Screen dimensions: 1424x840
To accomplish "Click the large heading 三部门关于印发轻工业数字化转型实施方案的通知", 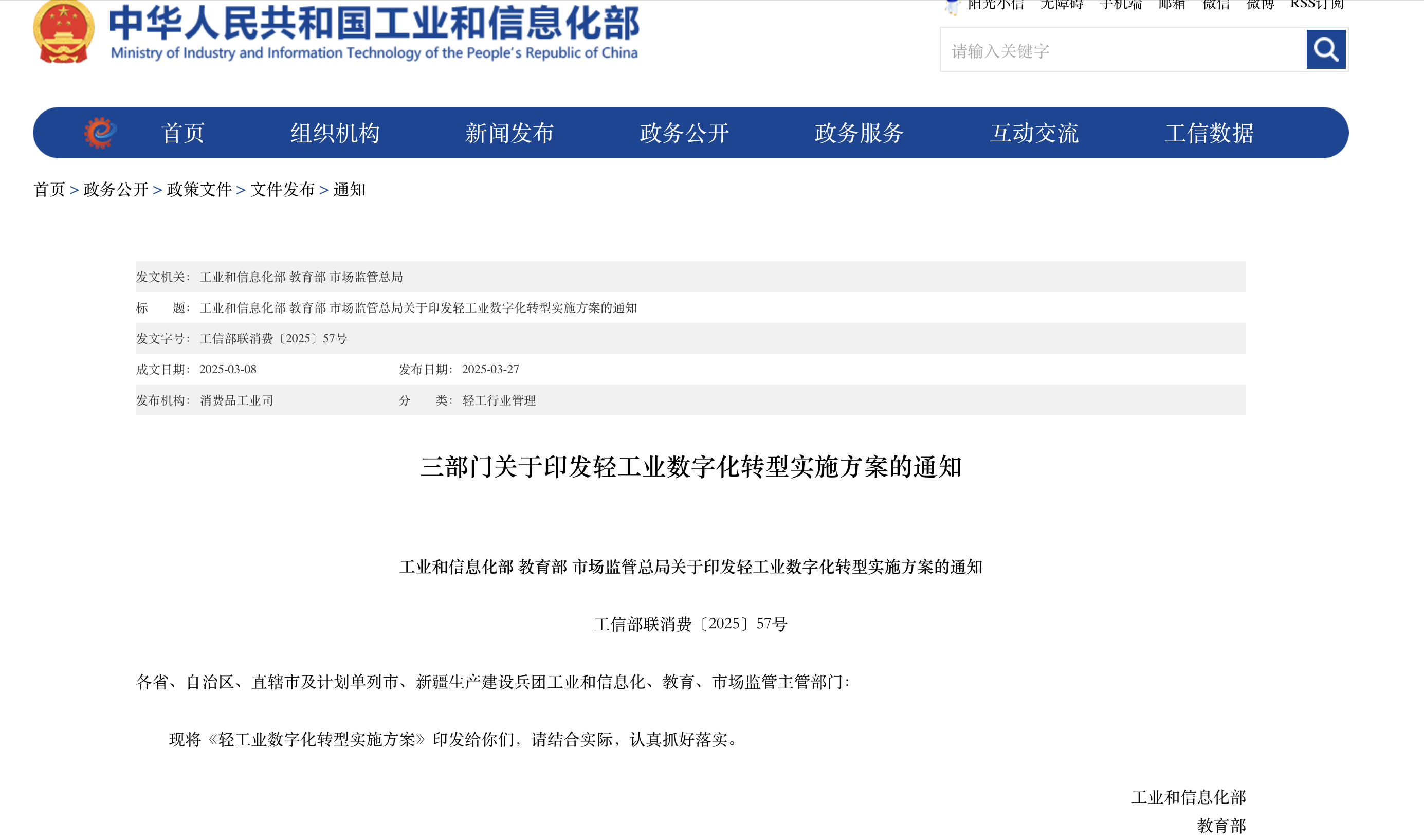I will coord(691,467).
